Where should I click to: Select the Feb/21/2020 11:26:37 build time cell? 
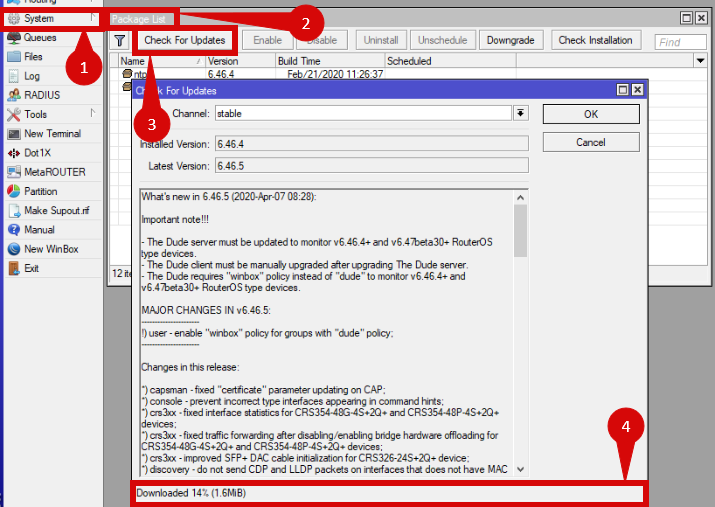coord(335,74)
